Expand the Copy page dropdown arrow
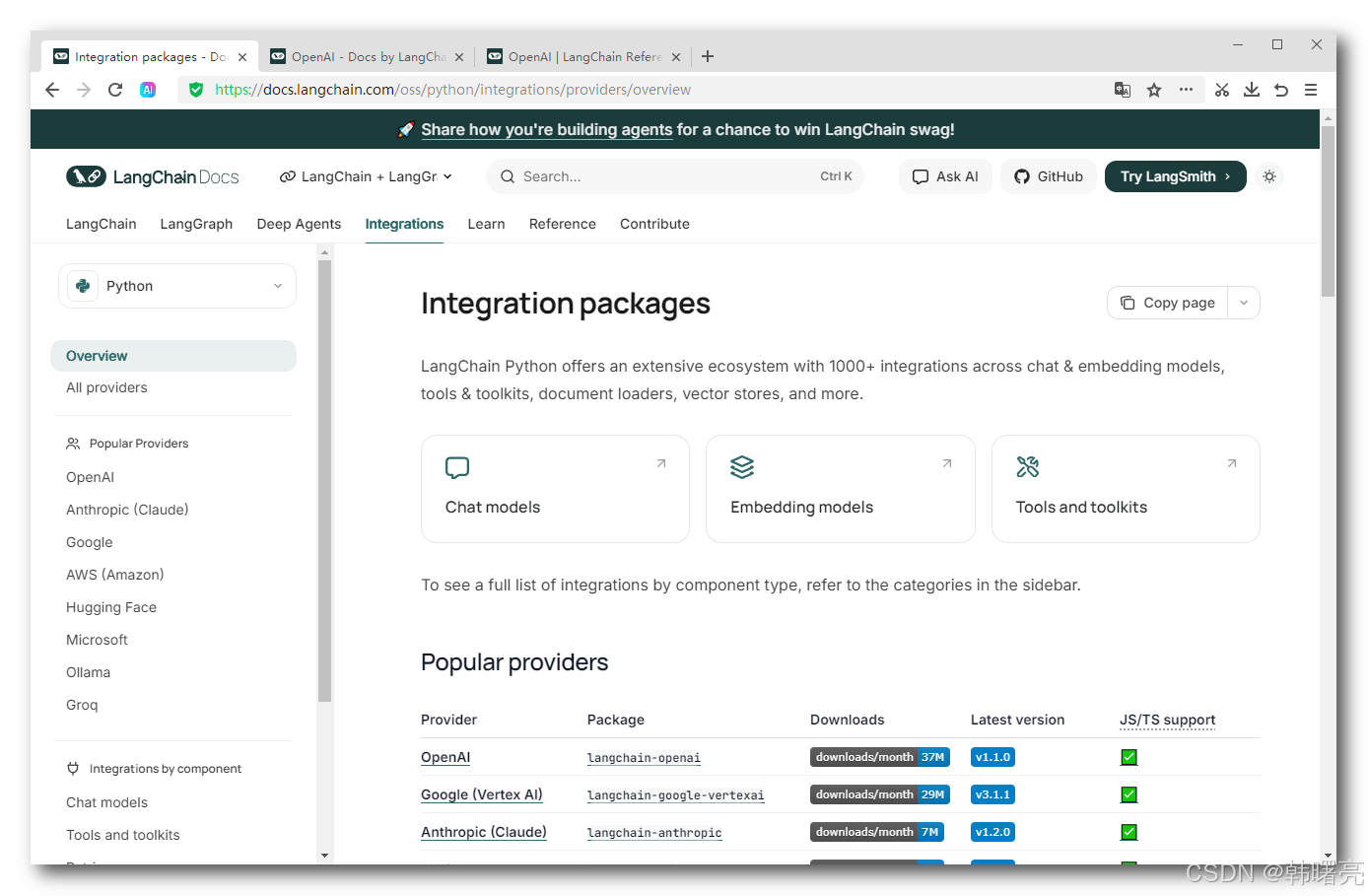1368x896 pixels. tap(1244, 303)
